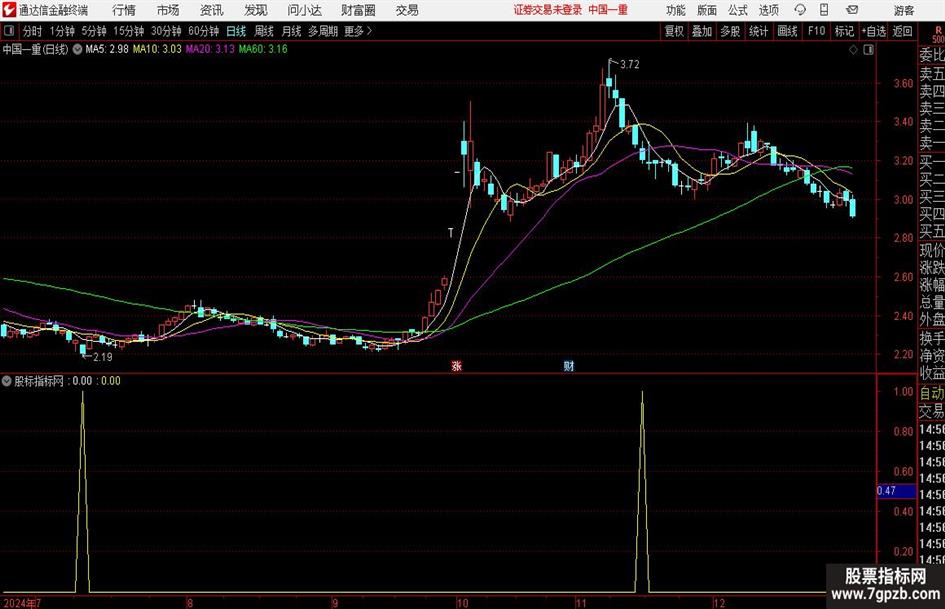Click the 标记 mark toolbar button
Image resolution: width=945 pixels, height=609 pixels.
point(844,31)
